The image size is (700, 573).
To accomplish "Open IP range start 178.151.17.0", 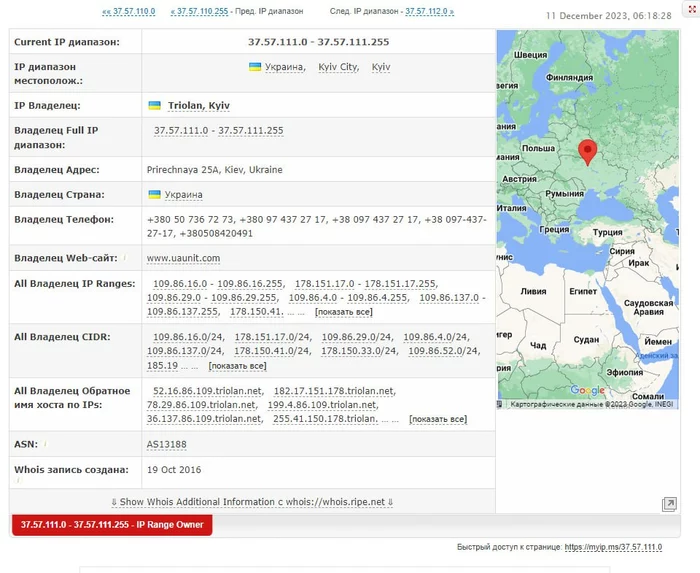I will point(325,284).
